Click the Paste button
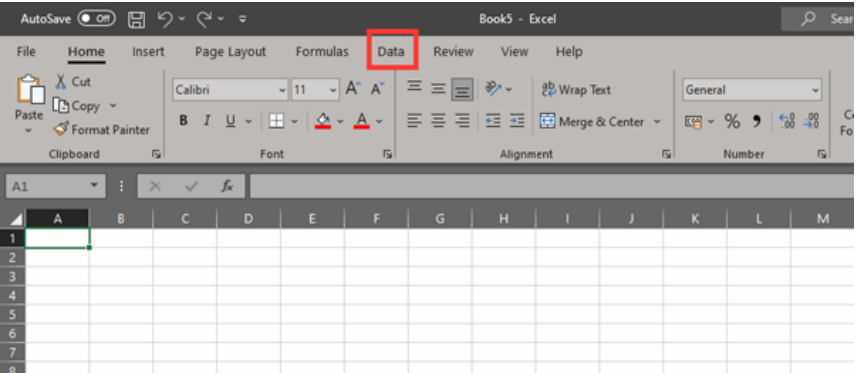The width and height of the screenshot is (858, 373). click(28, 104)
